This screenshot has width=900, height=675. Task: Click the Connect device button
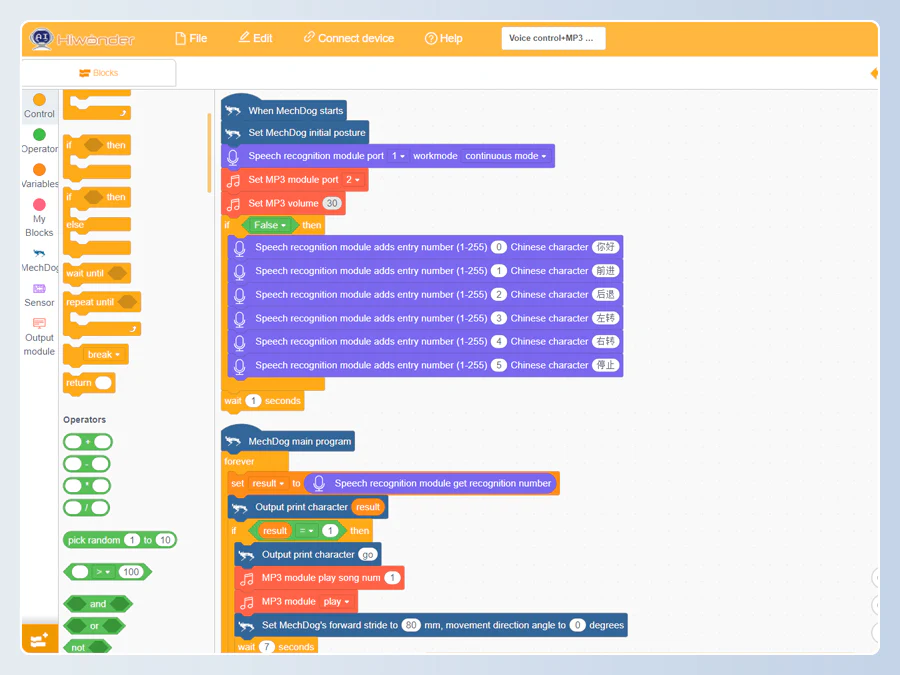[348, 39]
